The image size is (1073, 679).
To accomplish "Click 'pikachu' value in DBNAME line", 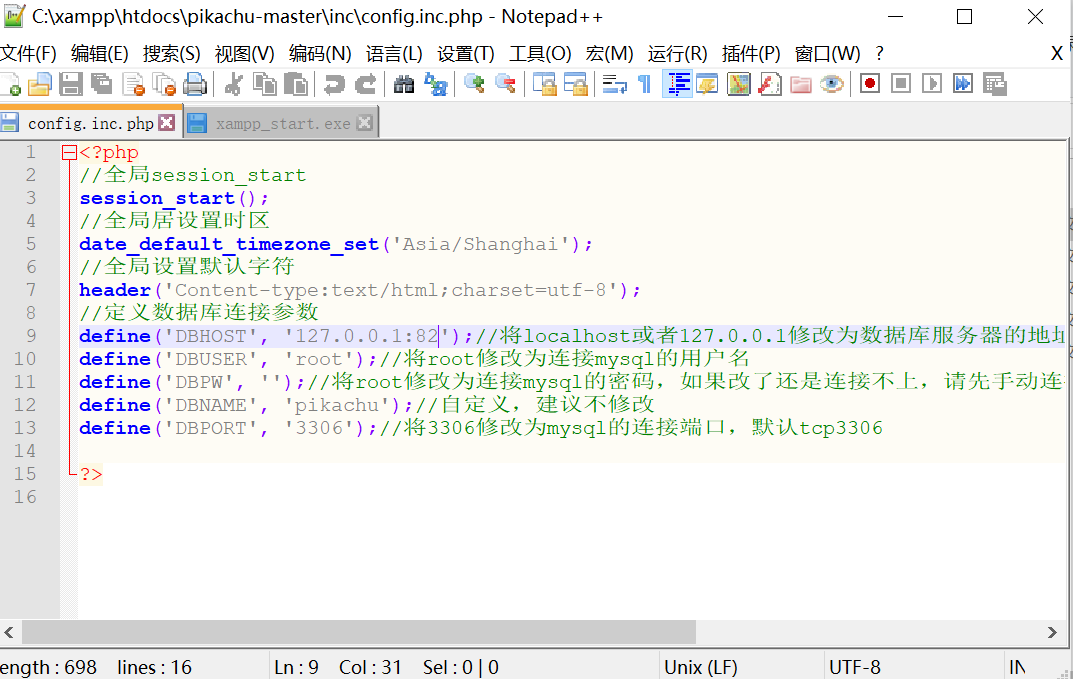I will tap(336, 405).
